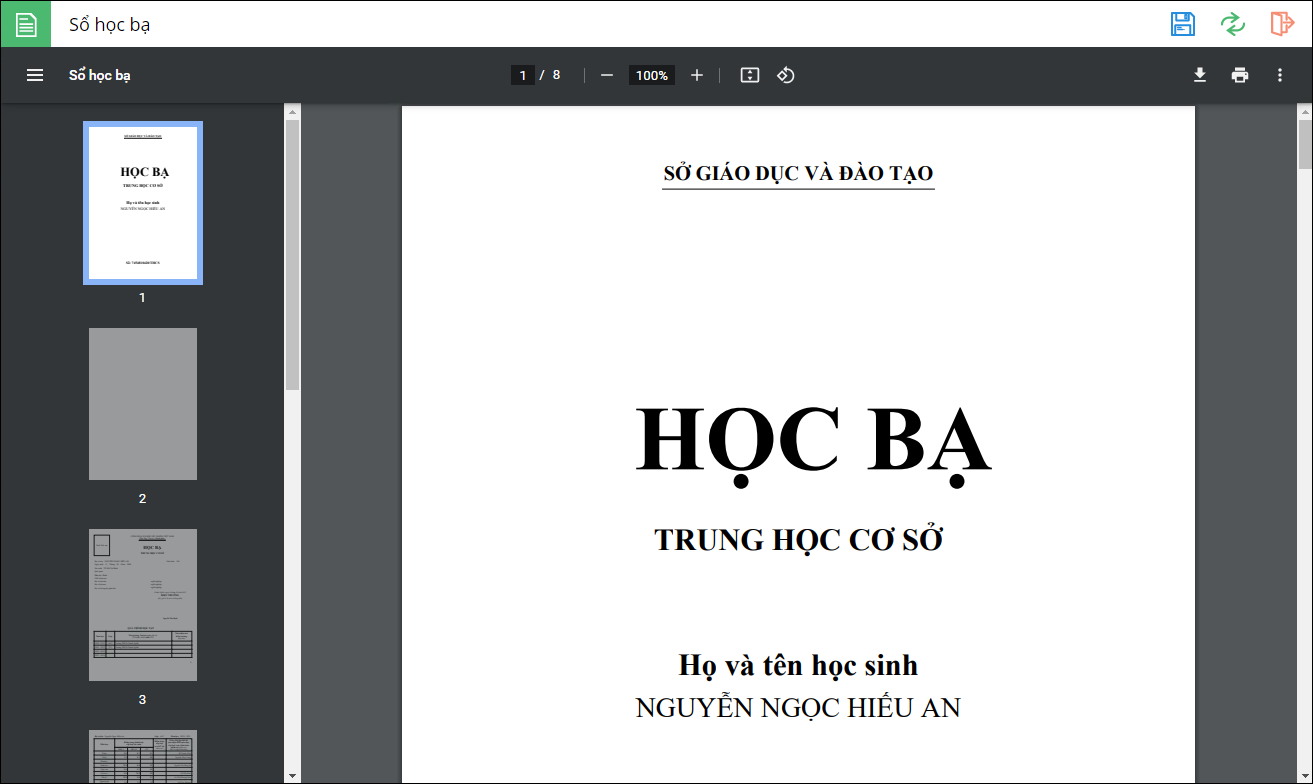
Task: Click the orange exit door icon
Action: tap(1282, 24)
